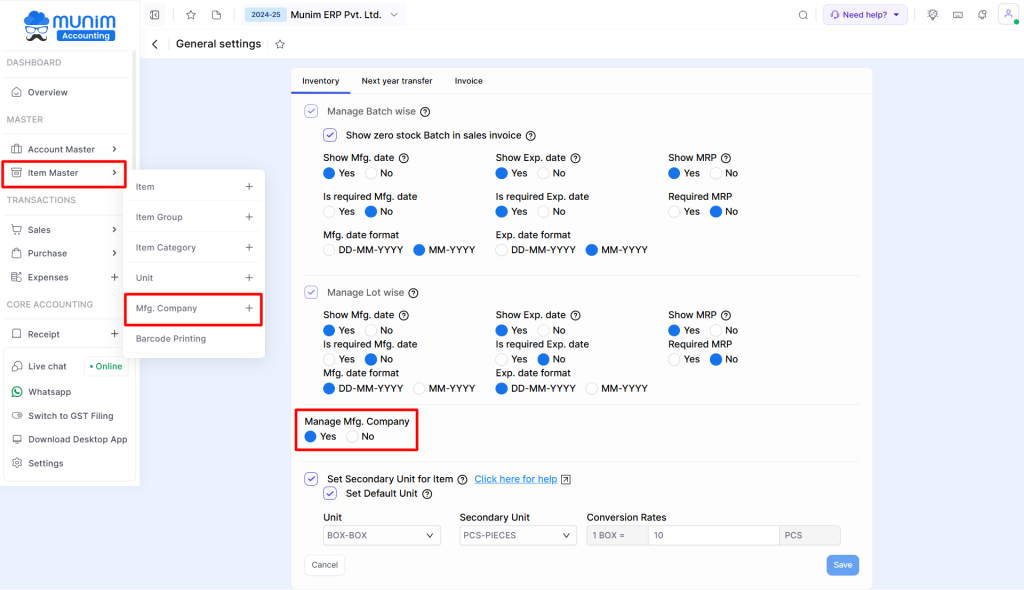
Task: Click the conversion rate value field showing 10
Action: point(713,535)
